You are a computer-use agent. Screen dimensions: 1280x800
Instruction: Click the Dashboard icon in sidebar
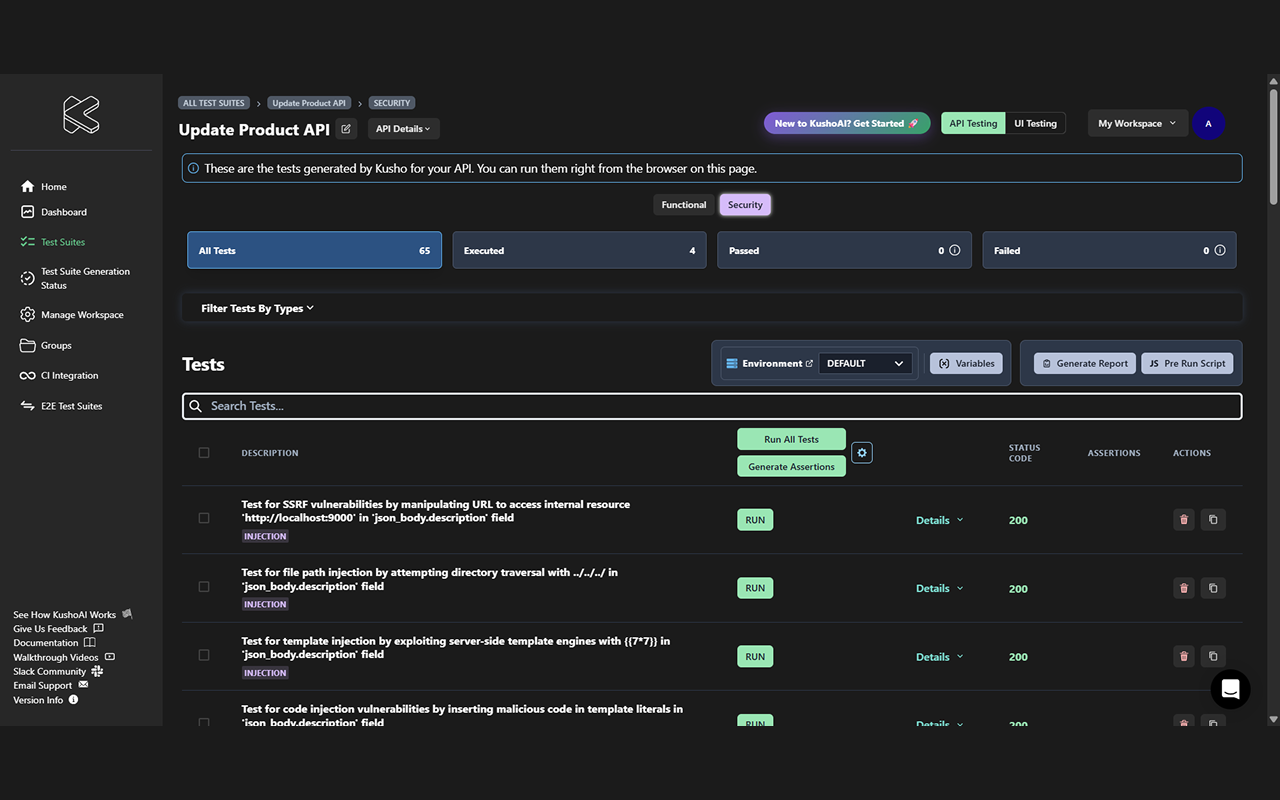point(27,212)
